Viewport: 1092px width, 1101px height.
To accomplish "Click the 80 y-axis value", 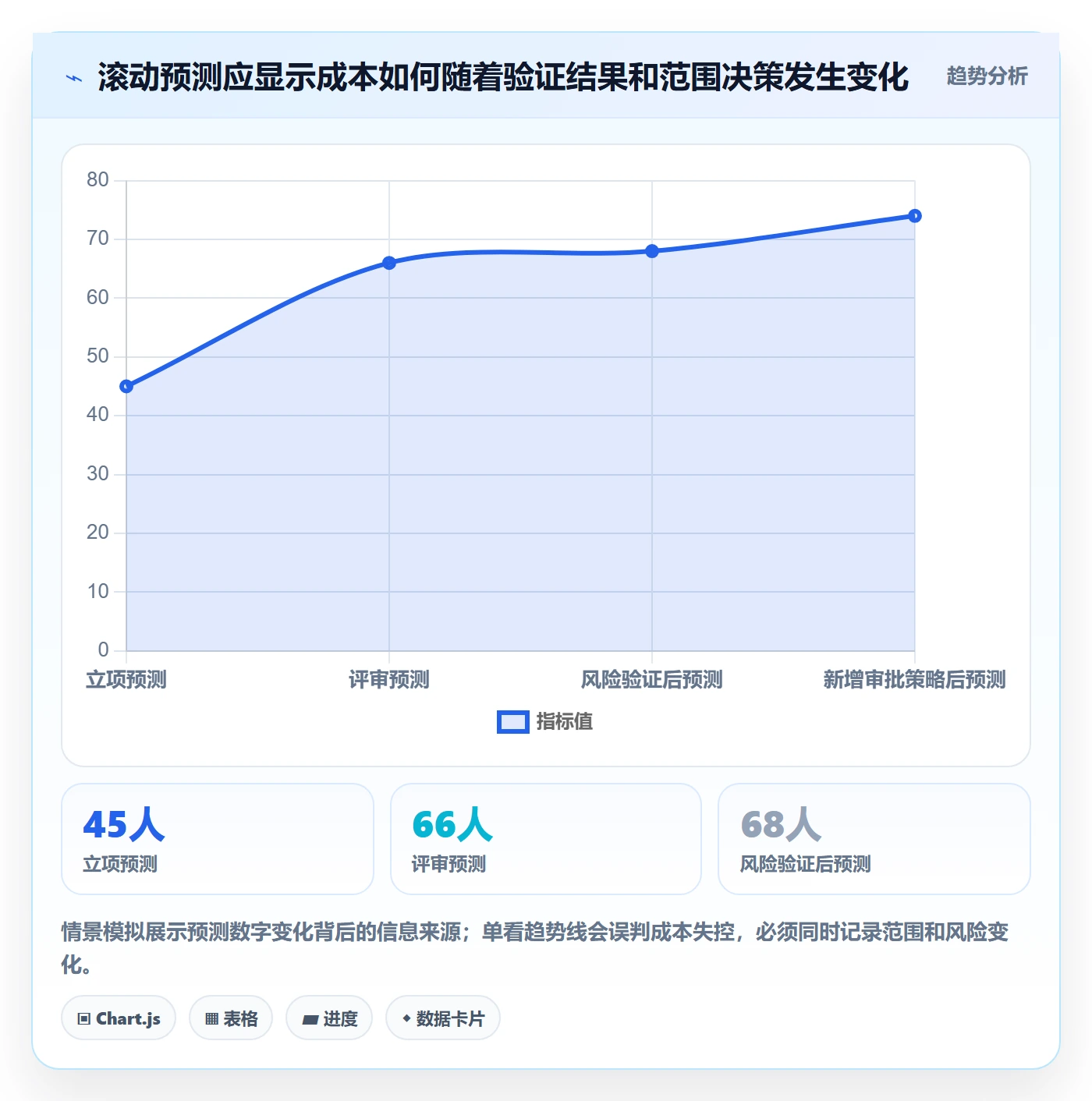I will [x=97, y=180].
